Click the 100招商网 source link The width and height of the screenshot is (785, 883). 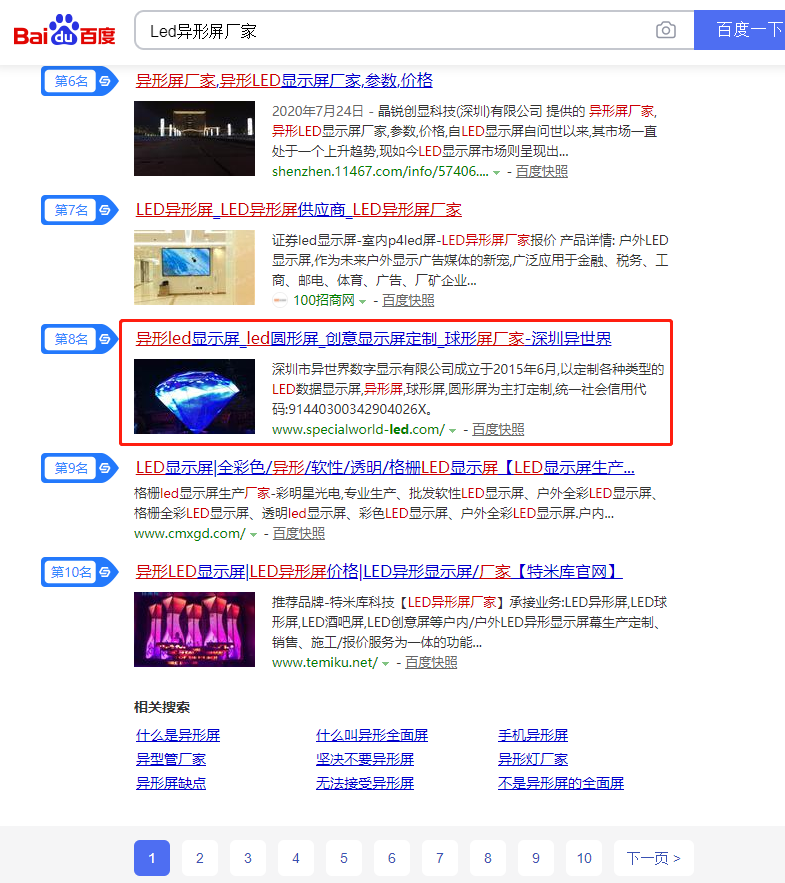(324, 300)
